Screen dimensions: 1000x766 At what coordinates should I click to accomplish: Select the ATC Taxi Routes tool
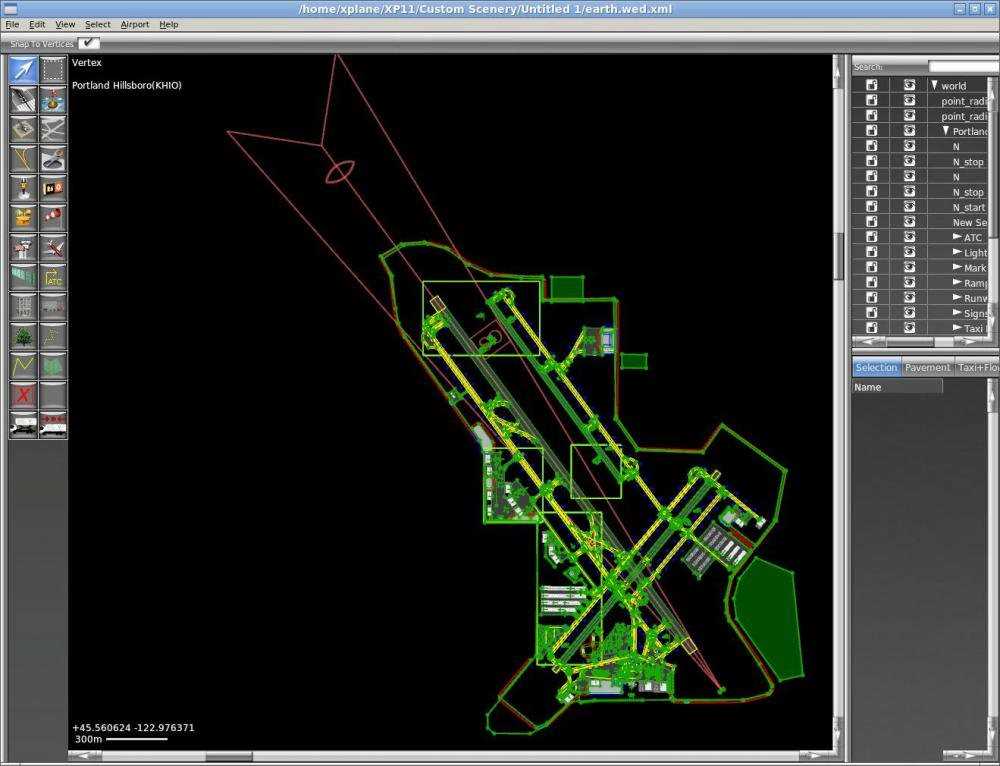tap(53, 277)
